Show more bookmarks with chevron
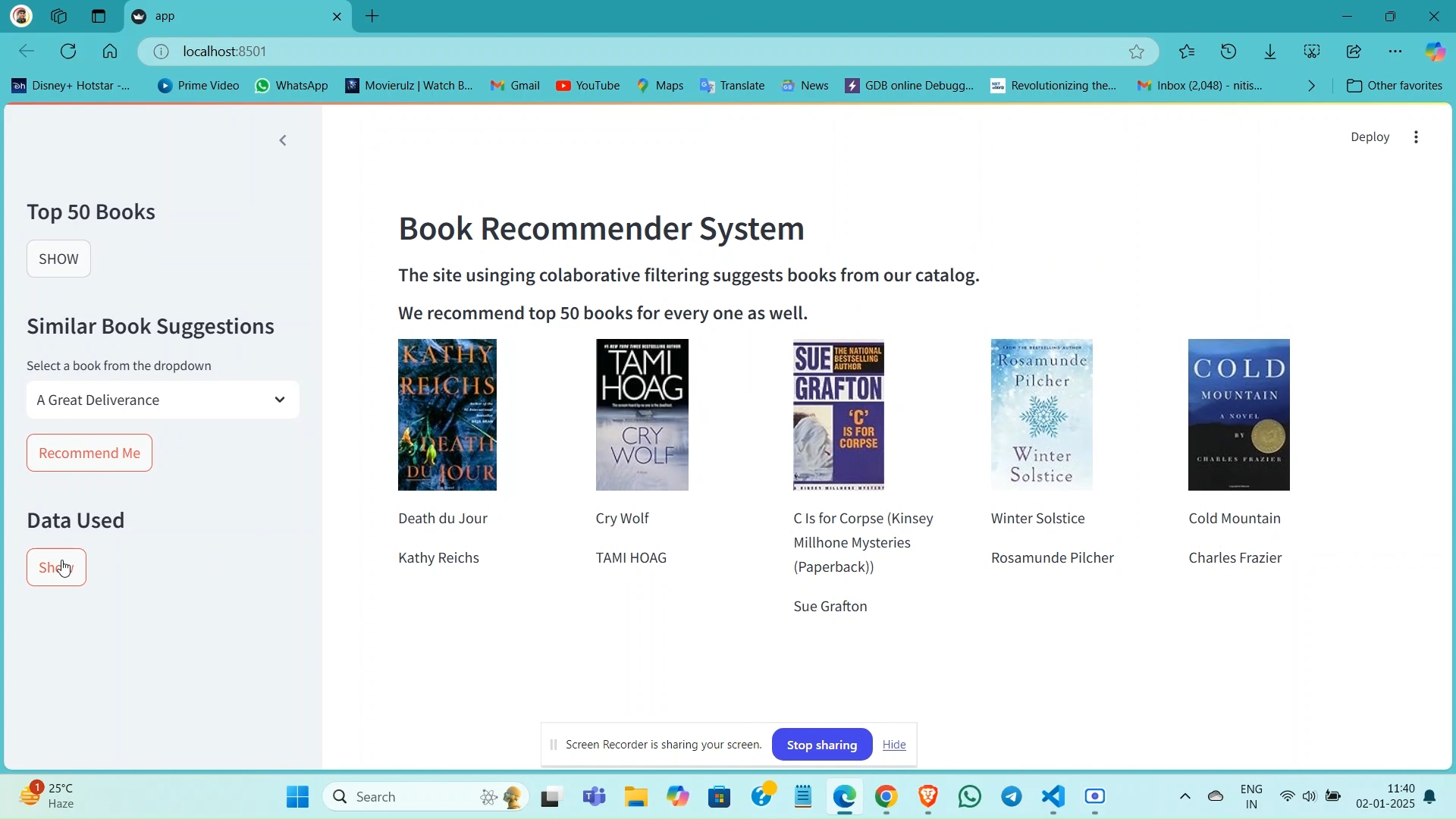Screen dimensions: 1456x819 pyautogui.click(x=1313, y=86)
